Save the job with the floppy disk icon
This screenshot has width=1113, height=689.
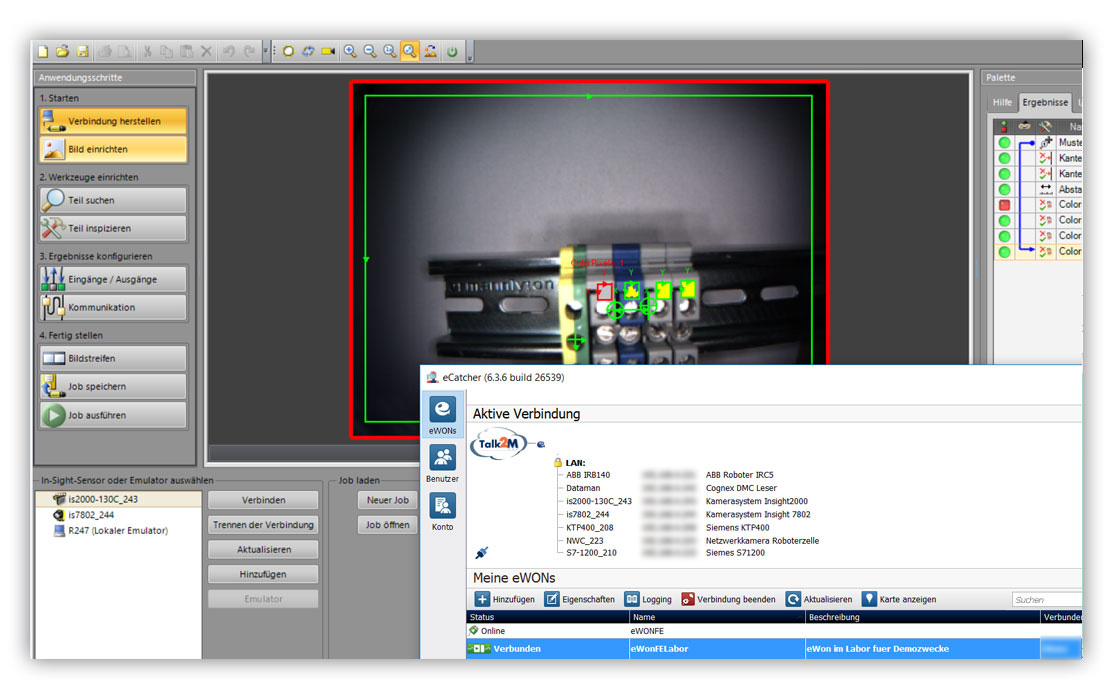coord(82,51)
